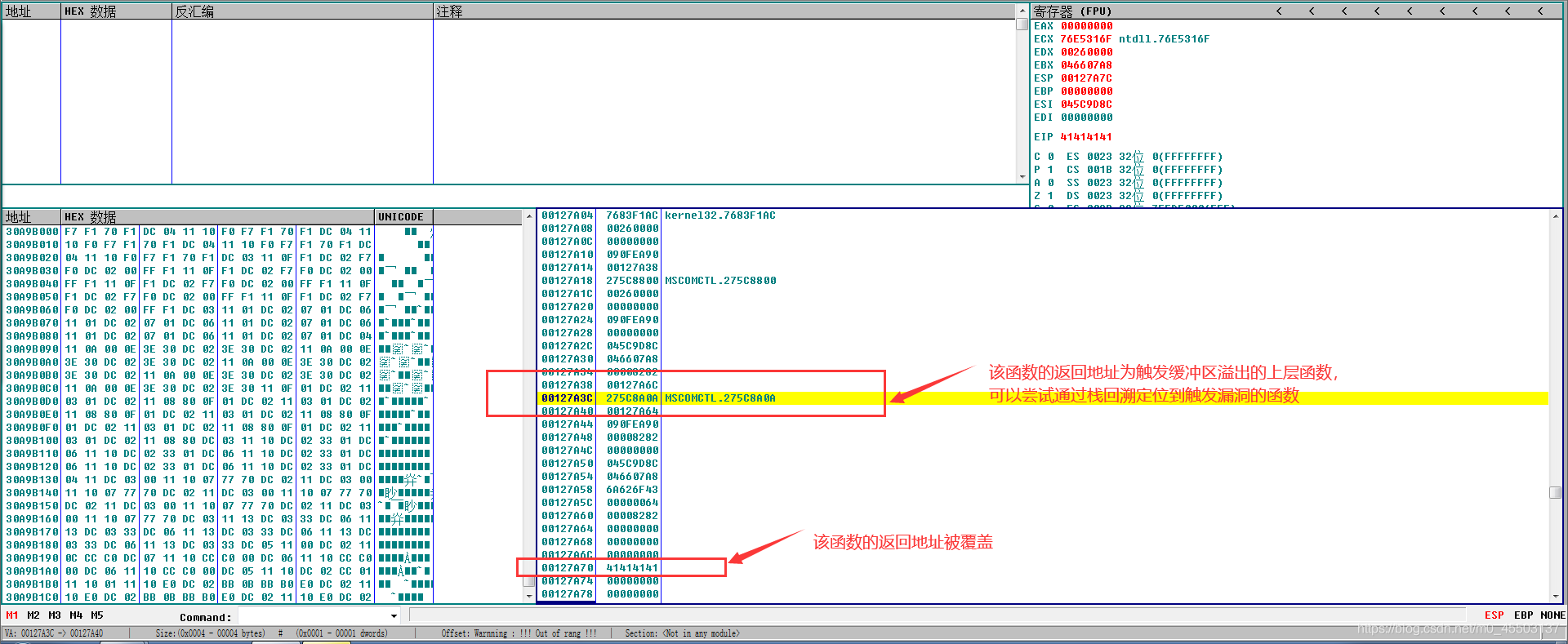Click the kernel32.7683F1AC stack comment
This screenshot has width=1568, height=644.
tap(720, 215)
